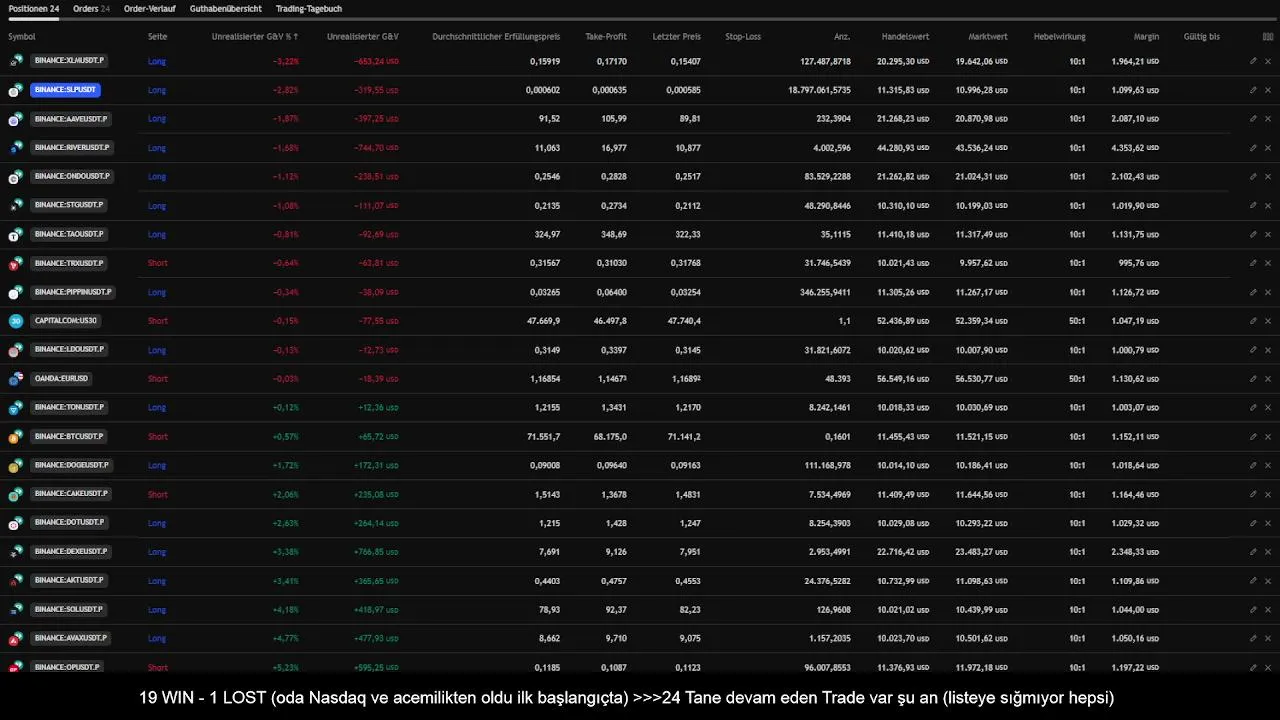Go to the Guthabenübersicht tab

[x=225, y=9]
